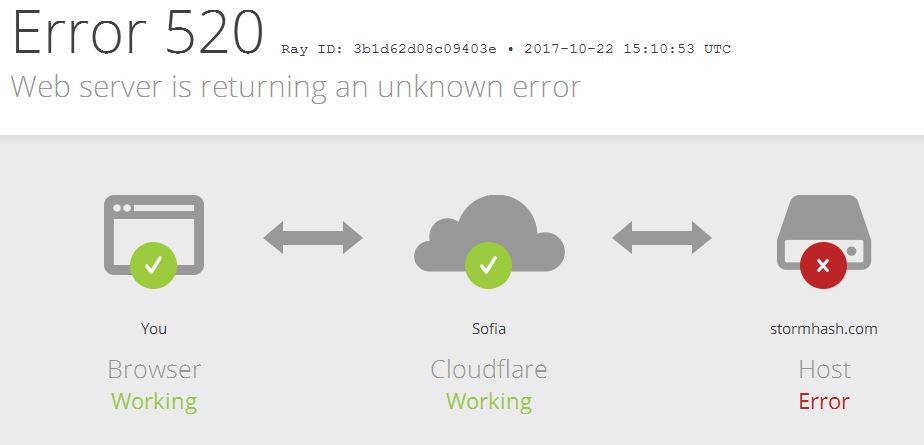
Task: Click the Host heading text
Action: tap(824, 370)
